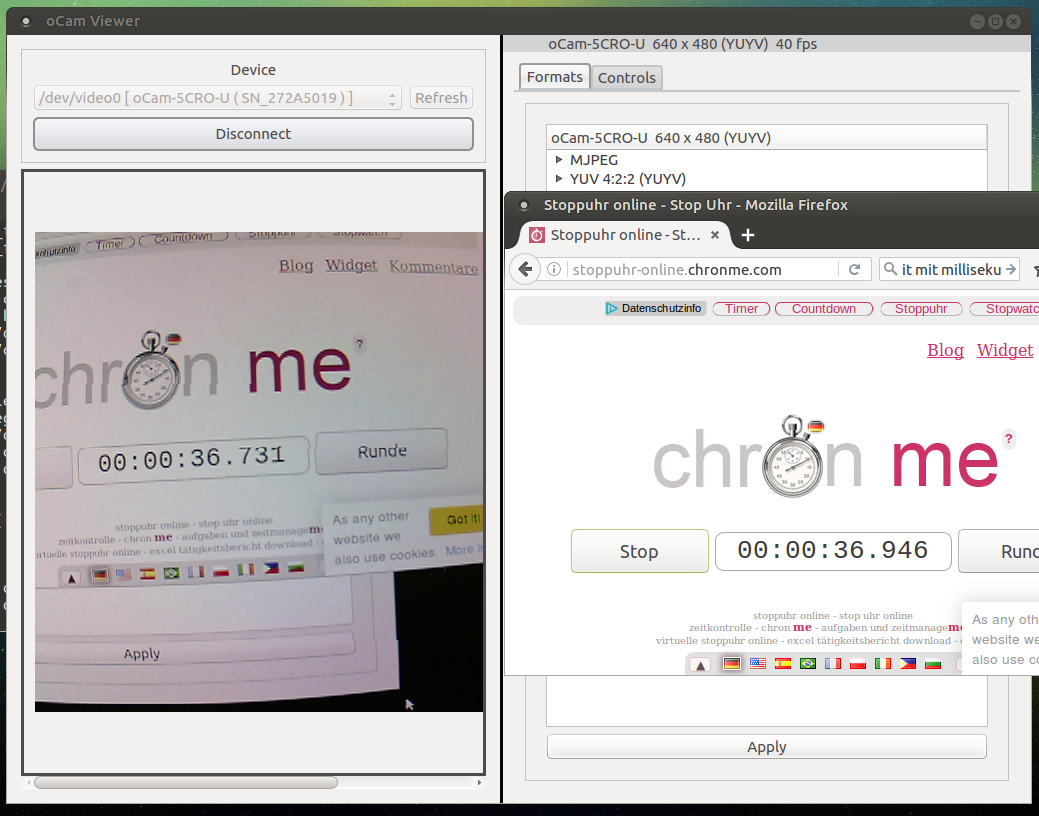Click the camera preview image

tap(259, 472)
